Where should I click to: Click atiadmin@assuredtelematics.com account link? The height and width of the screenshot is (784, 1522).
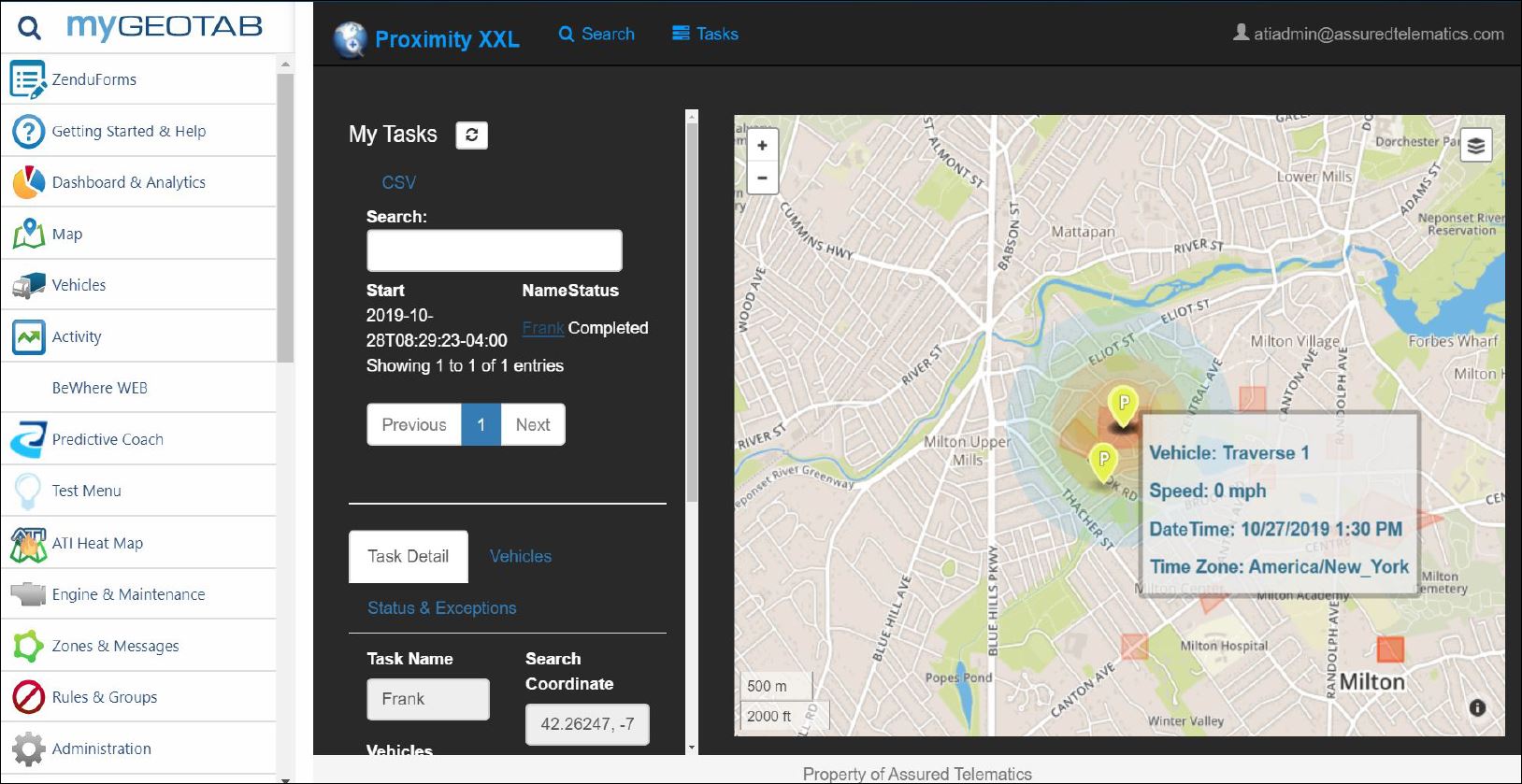[1379, 34]
